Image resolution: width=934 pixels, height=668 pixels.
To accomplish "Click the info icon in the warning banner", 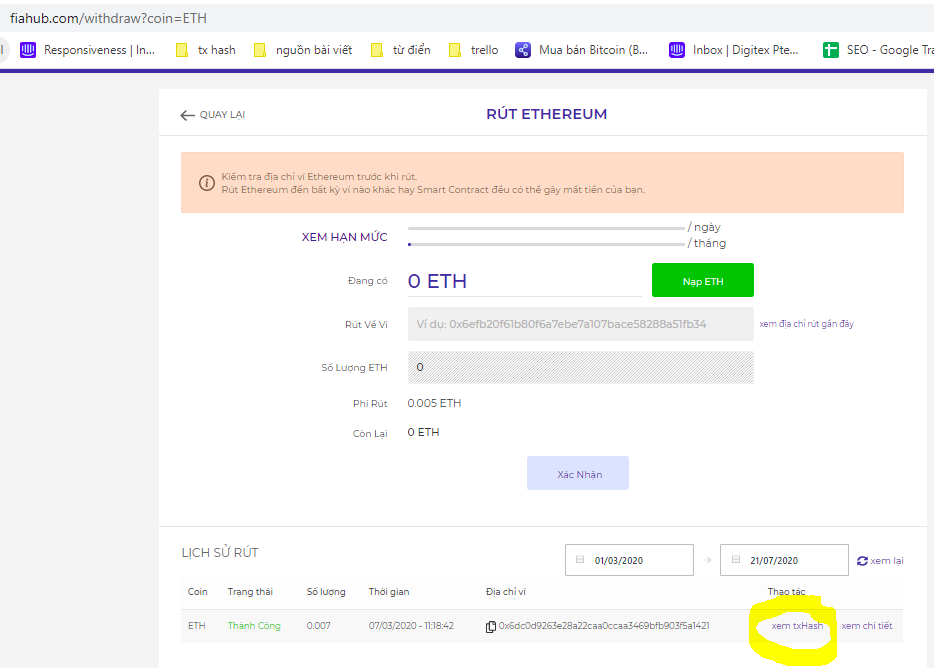I will point(208,183).
